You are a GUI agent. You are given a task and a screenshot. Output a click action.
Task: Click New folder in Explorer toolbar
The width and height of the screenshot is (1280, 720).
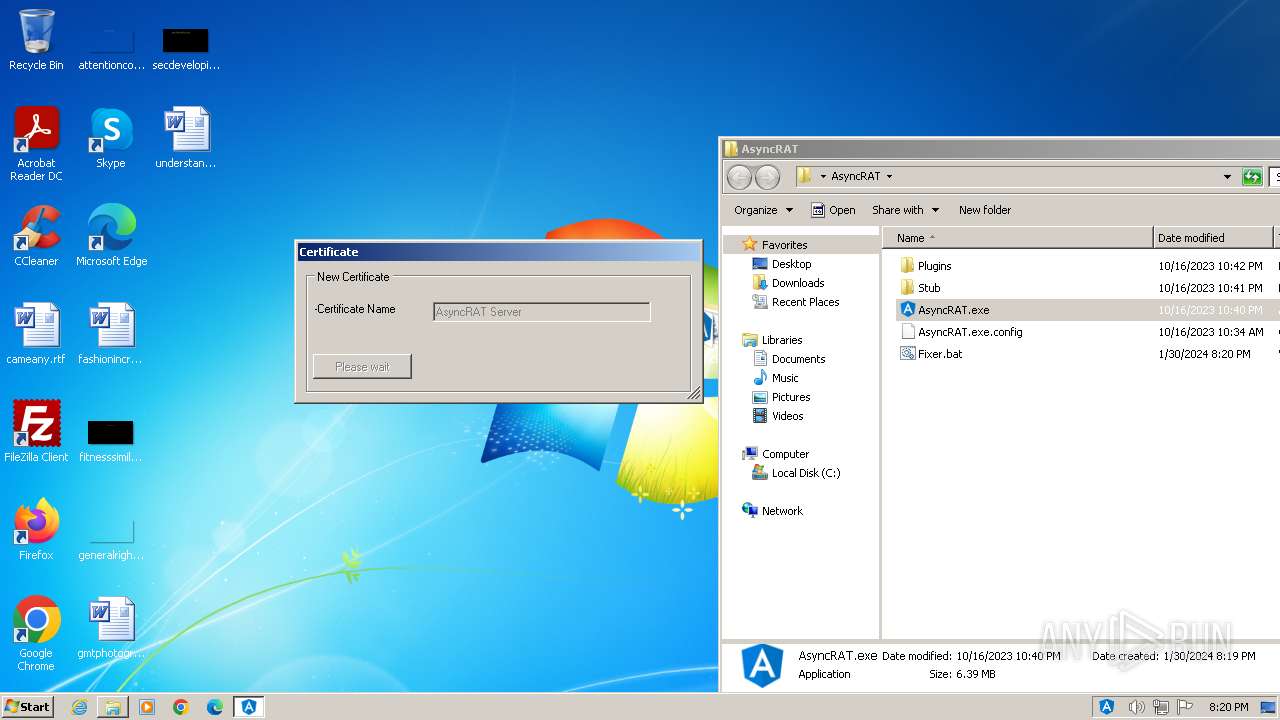tap(985, 210)
